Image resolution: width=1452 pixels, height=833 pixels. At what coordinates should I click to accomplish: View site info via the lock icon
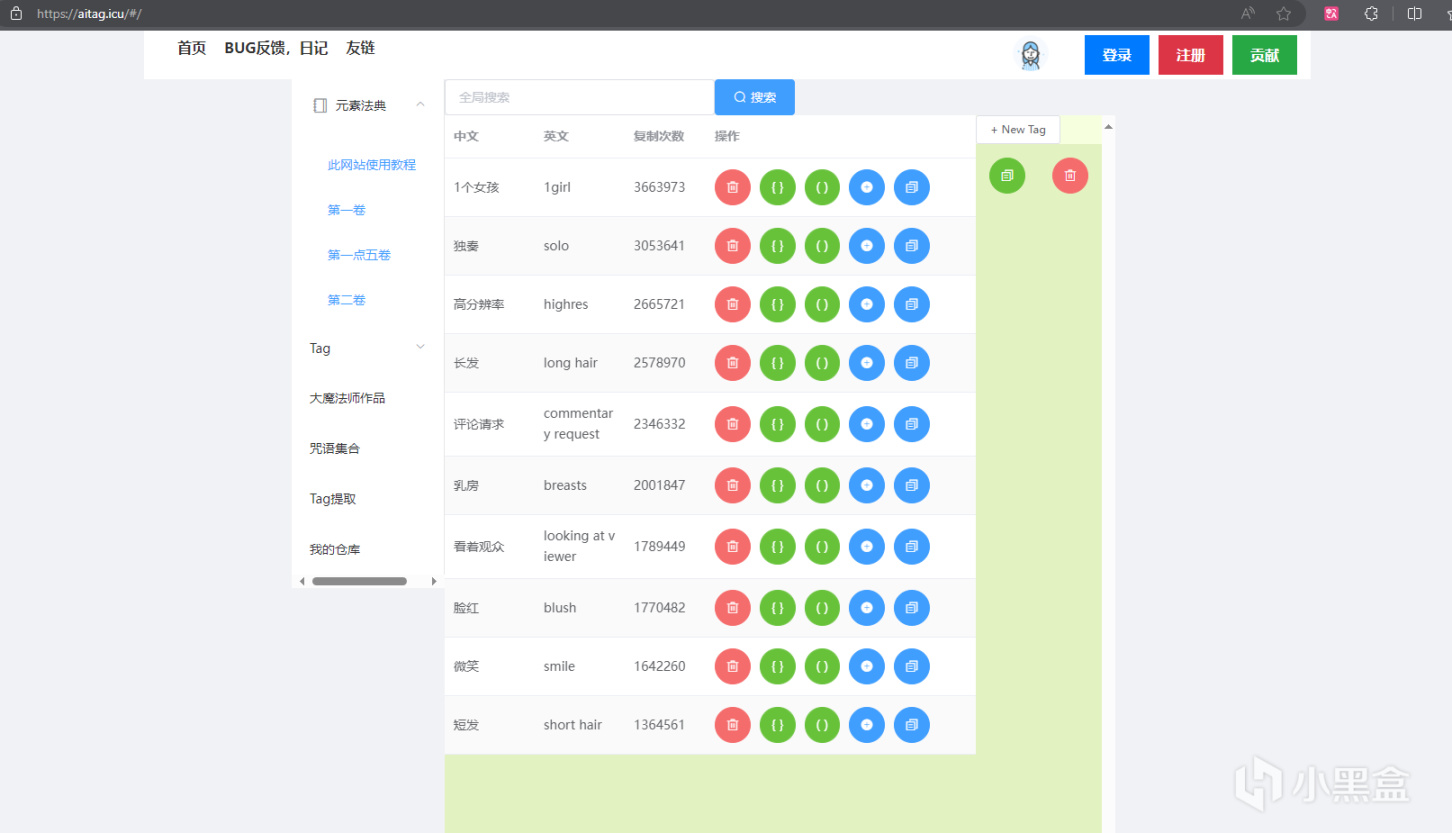pos(16,14)
